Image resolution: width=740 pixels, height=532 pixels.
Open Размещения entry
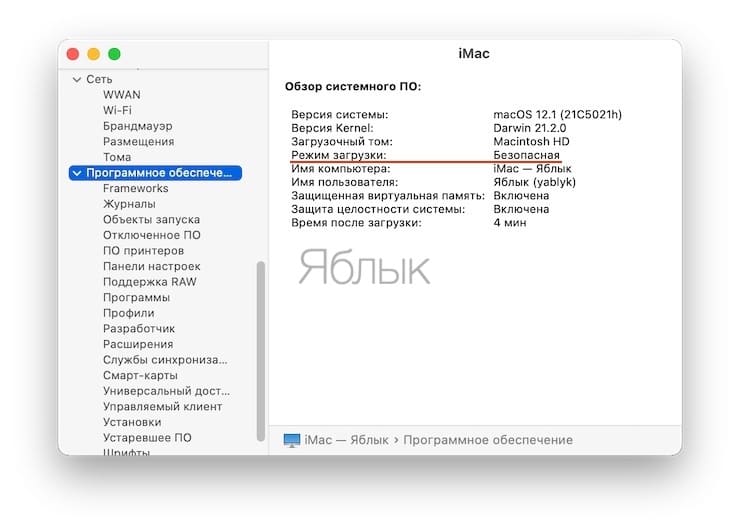coord(139,142)
